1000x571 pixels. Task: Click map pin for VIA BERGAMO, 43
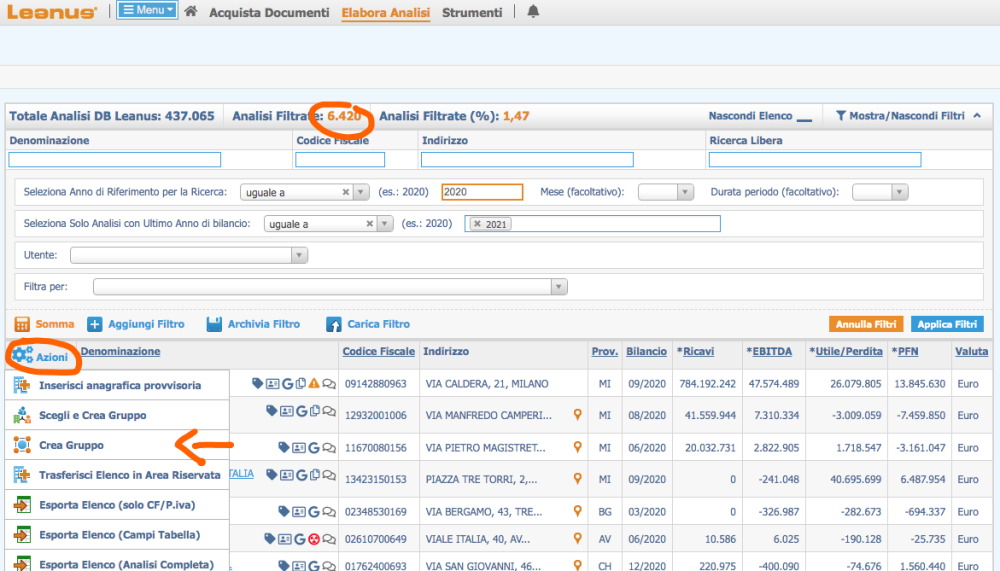point(577,511)
